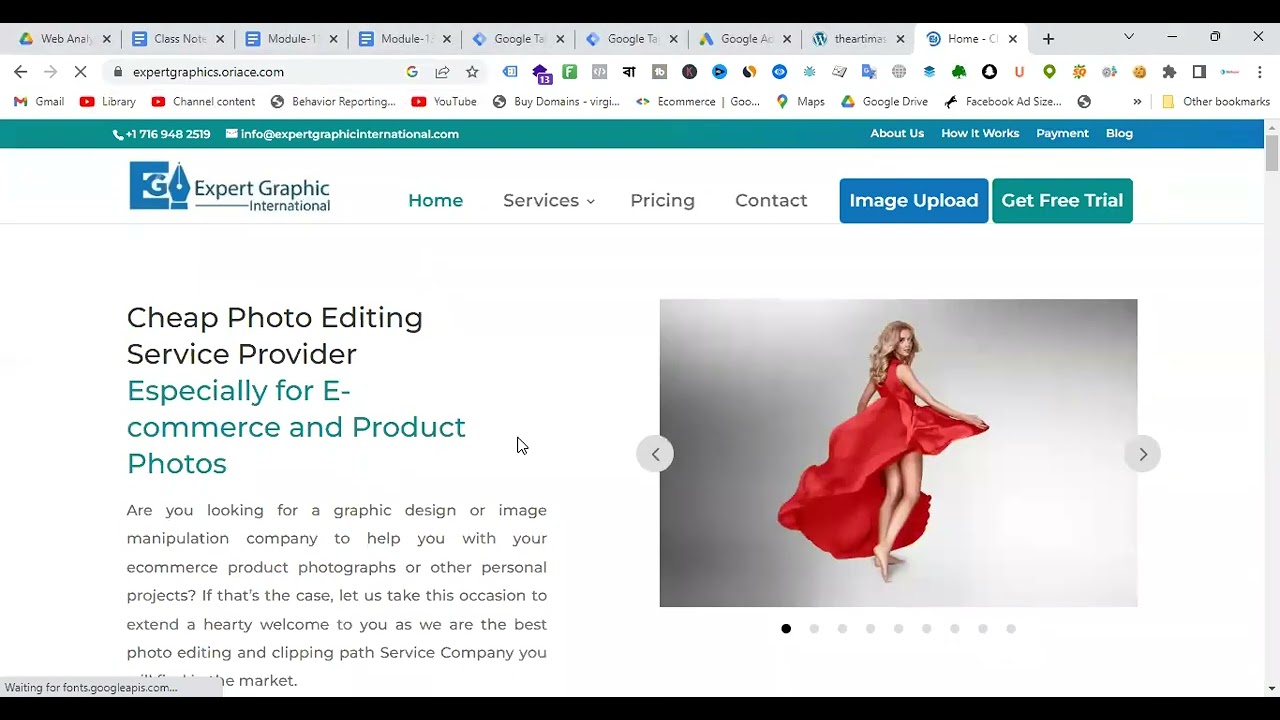Open the Pricing menu item
Image resolution: width=1280 pixels, height=720 pixels.
(x=662, y=200)
